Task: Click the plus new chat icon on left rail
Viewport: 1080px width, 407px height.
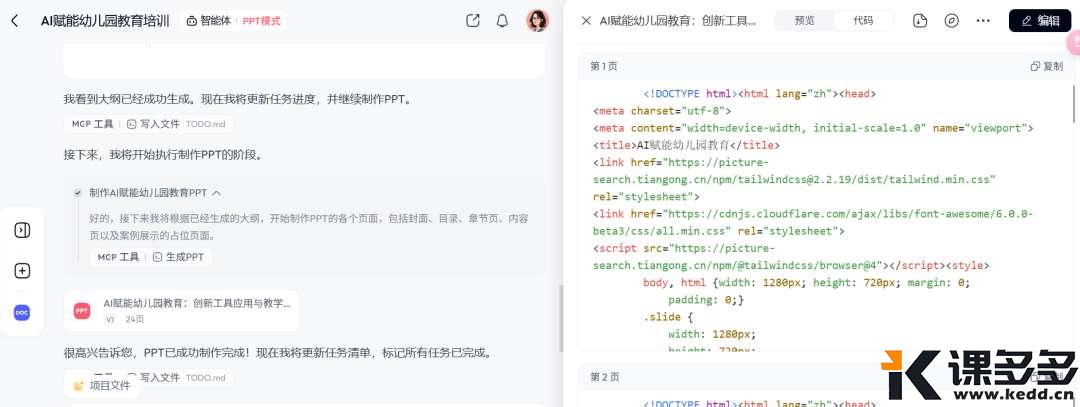Action: click(x=22, y=271)
